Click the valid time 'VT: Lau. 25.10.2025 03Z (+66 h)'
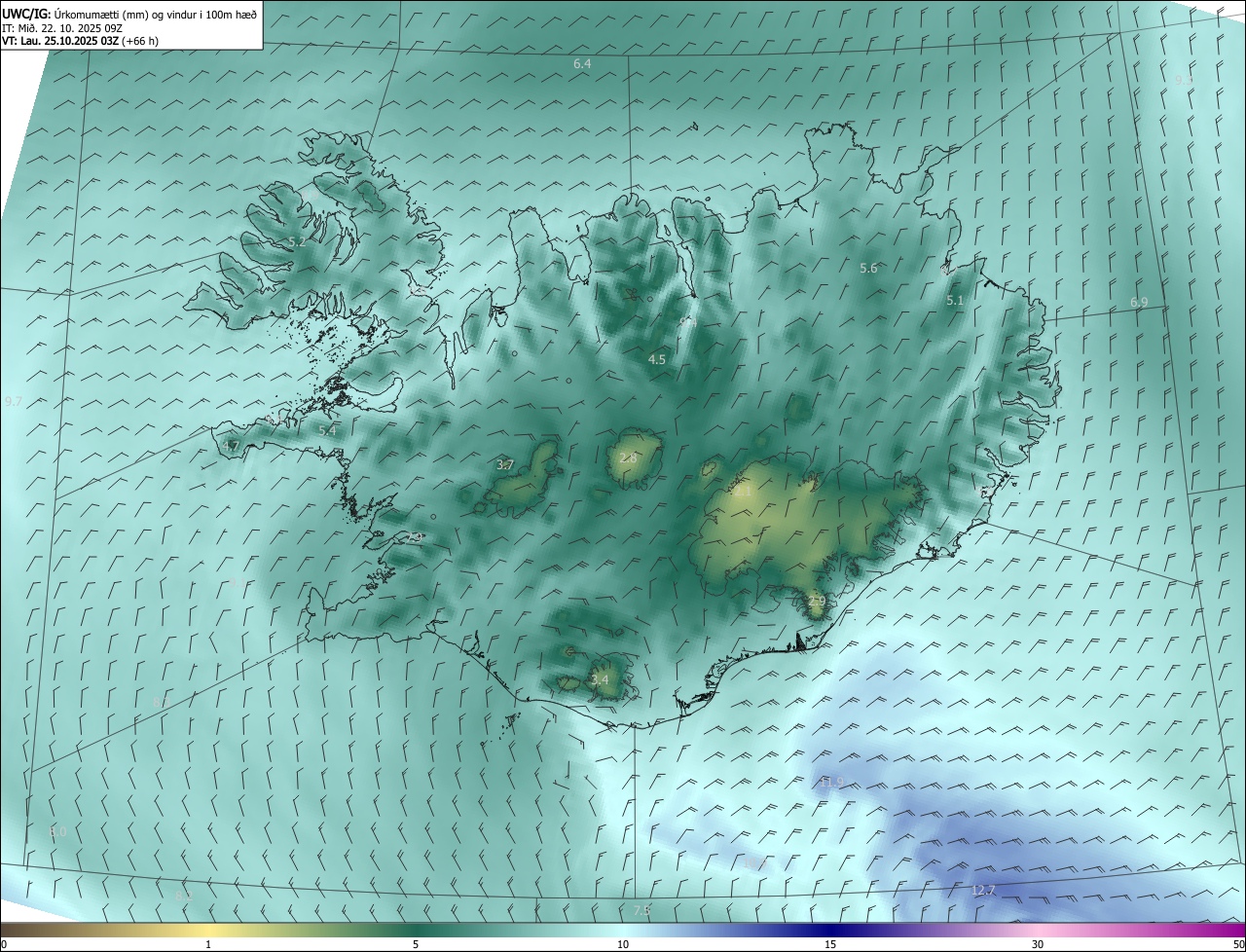The image size is (1246, 952). (80, 41)
